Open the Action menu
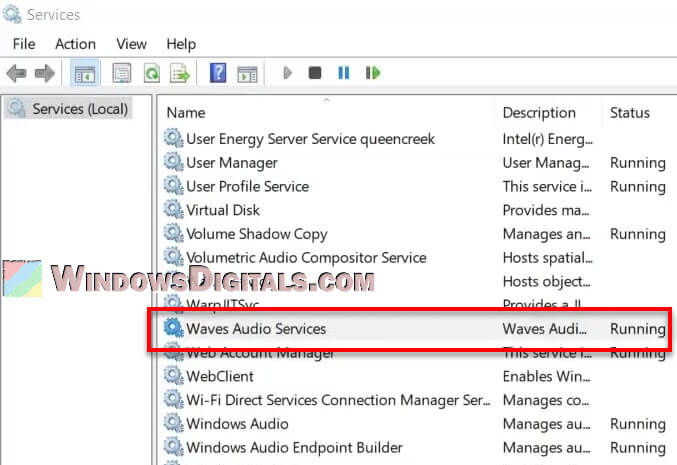Image resolution: width=677 pixels, height=465 pixels. click(76, 44)
